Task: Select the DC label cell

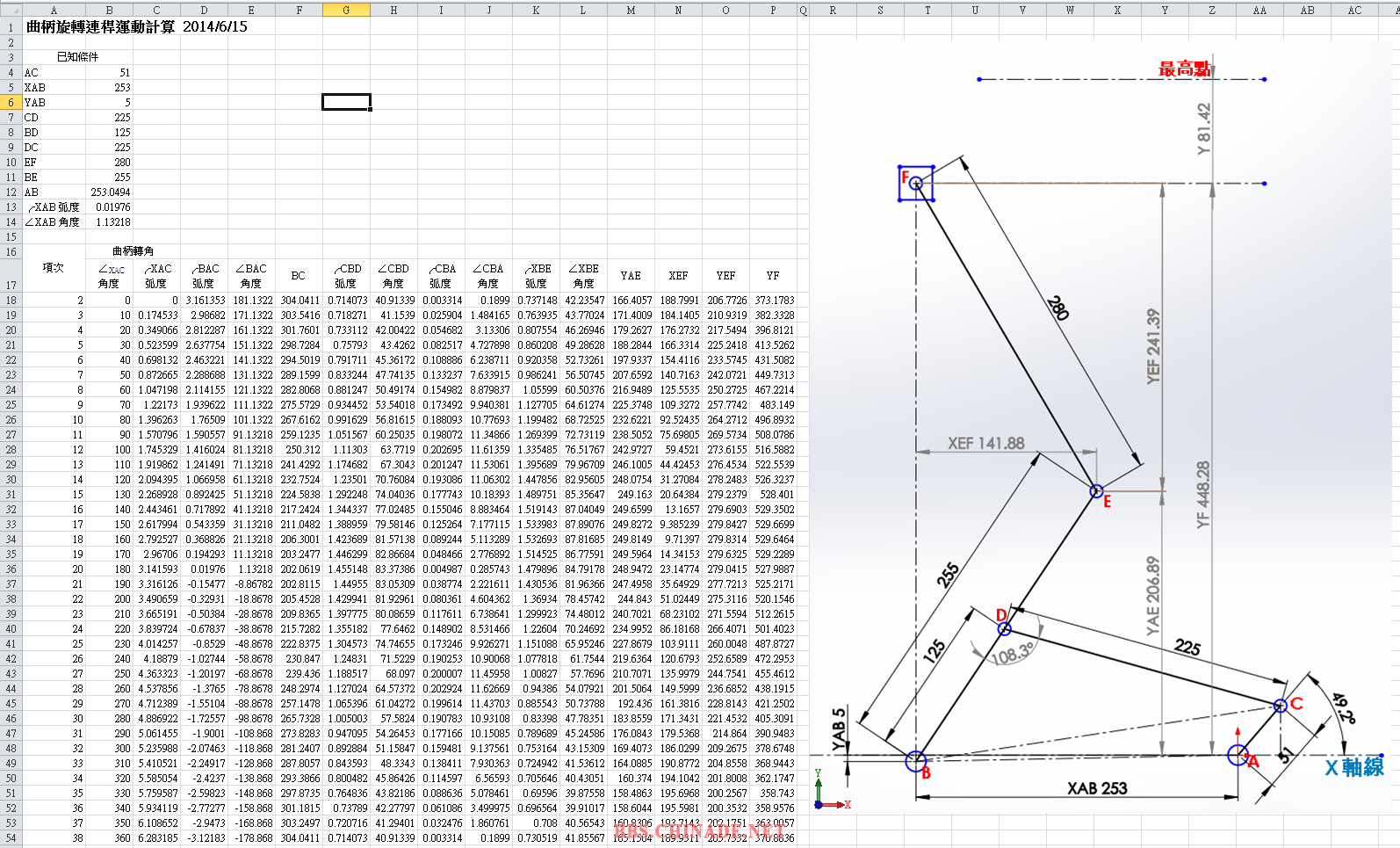Action: pyautogui.click(x=54, y=147)
